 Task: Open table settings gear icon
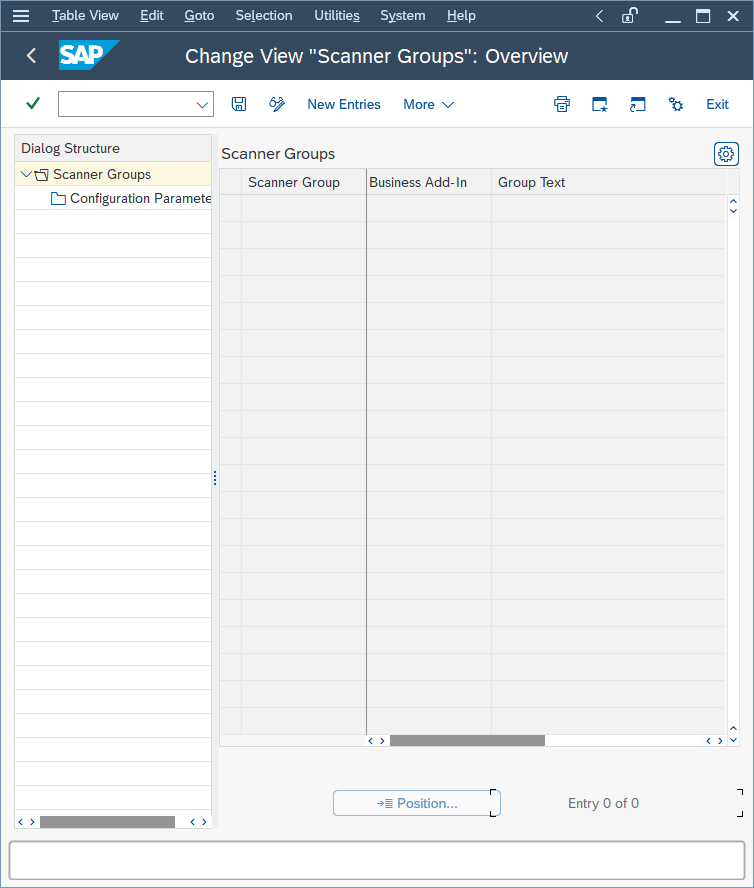coord(726,154)
